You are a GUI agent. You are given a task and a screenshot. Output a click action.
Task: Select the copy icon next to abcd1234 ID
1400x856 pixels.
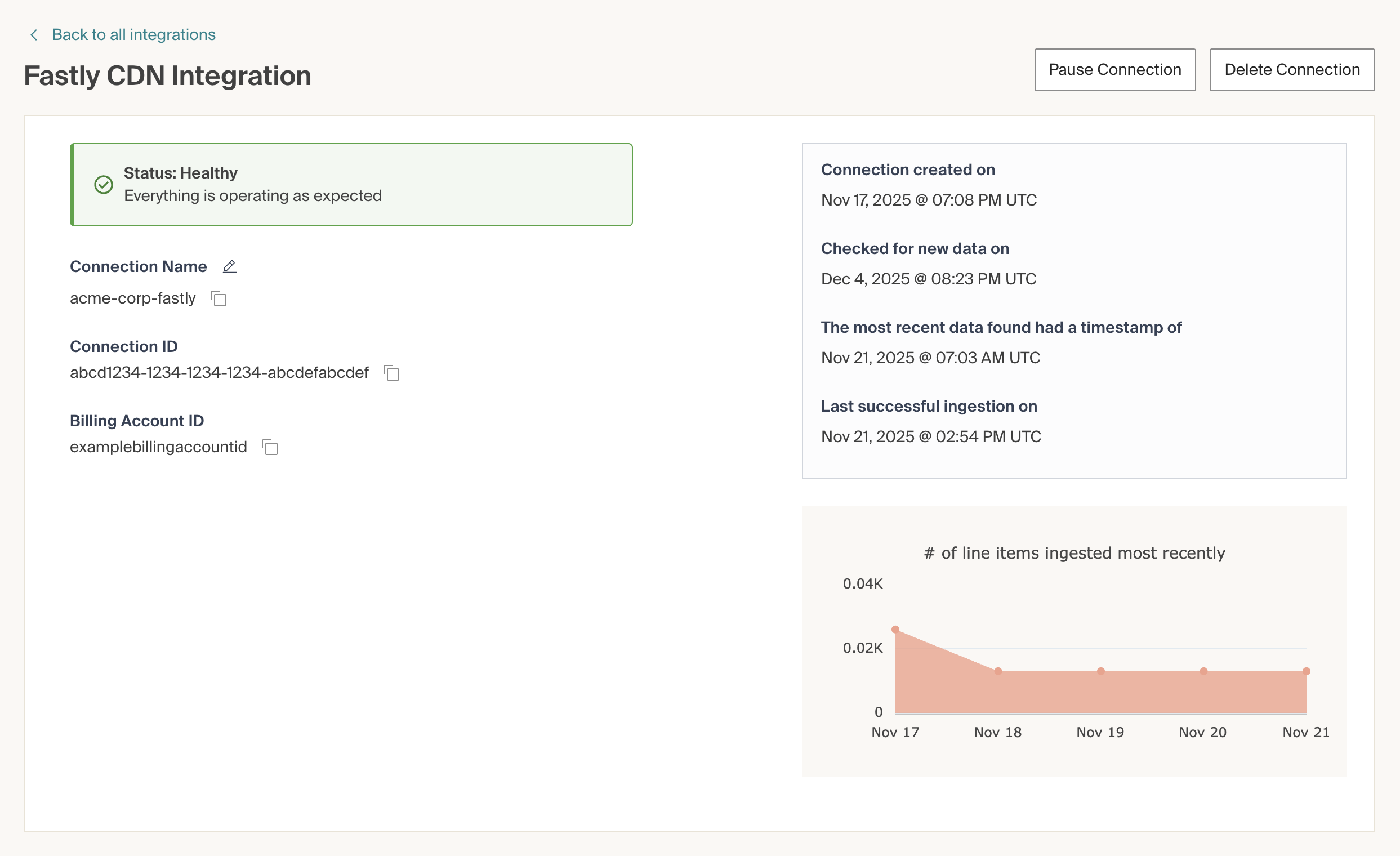point(393,373)
